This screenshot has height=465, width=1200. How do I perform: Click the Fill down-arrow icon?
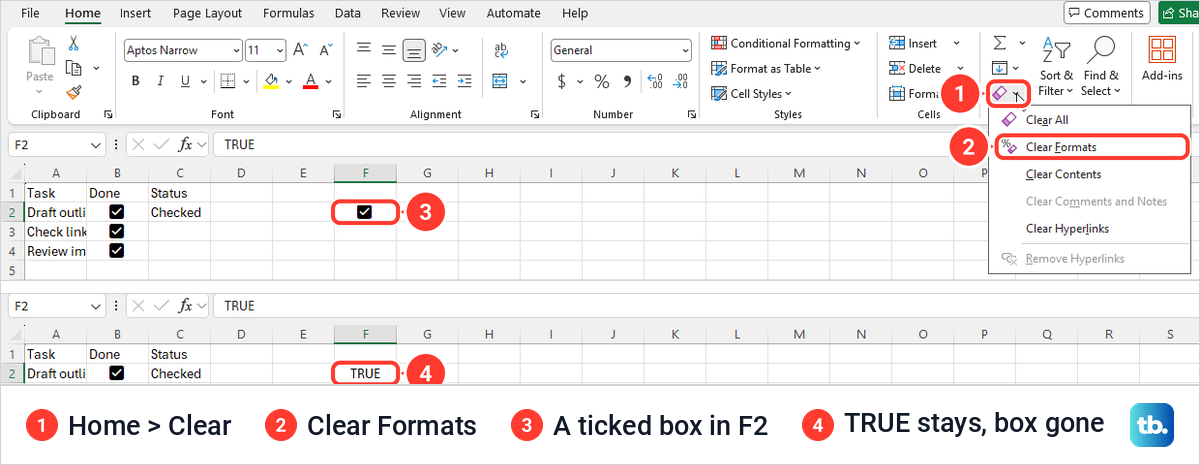[1000, 68]
